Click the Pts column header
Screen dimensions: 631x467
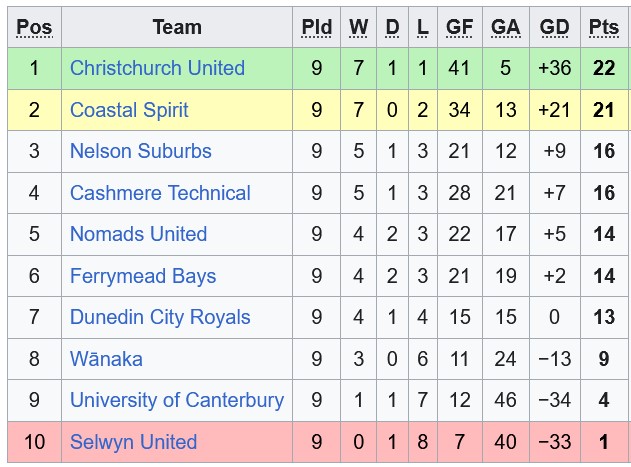[604, 27]
